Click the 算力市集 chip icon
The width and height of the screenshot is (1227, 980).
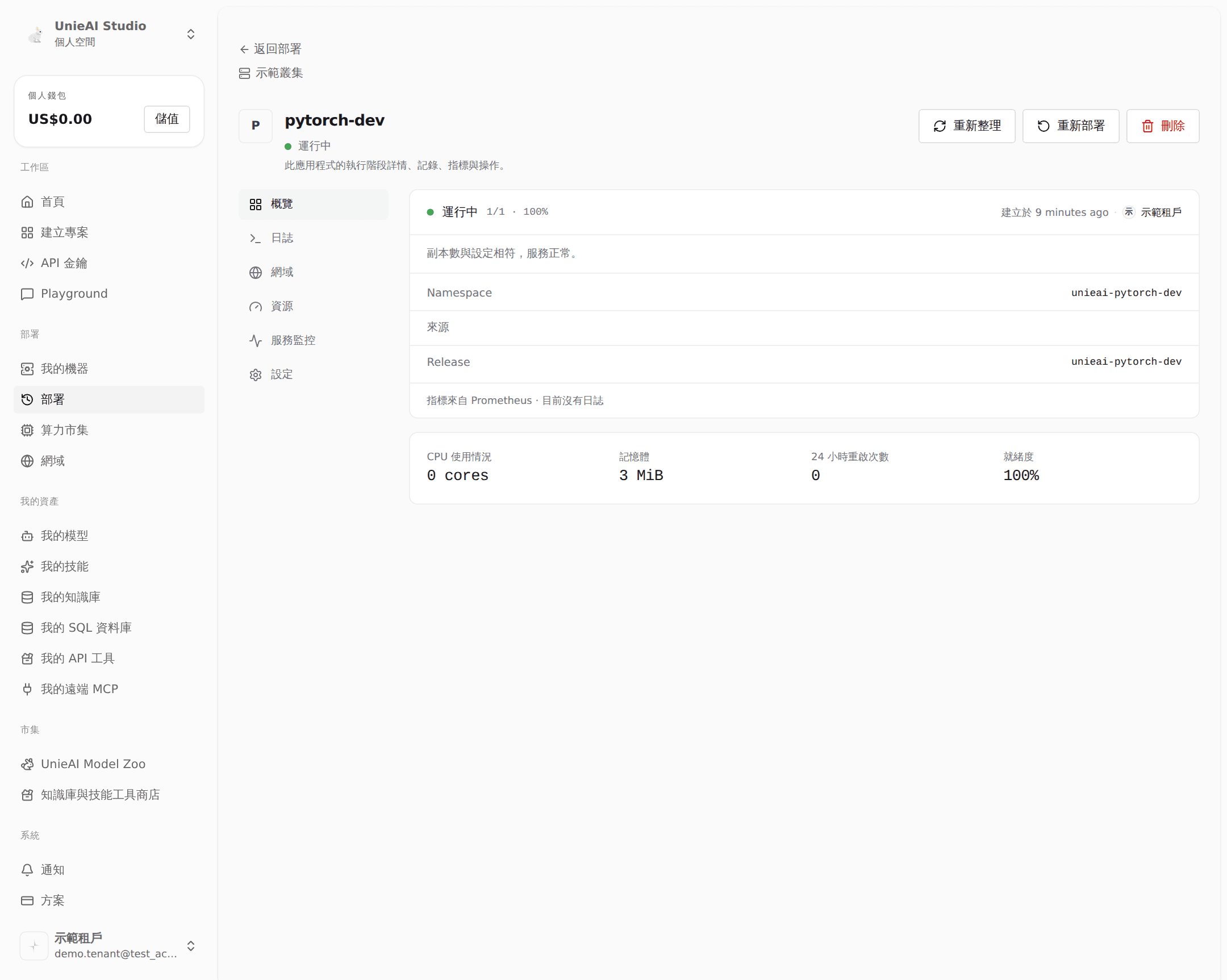point(27,430)
